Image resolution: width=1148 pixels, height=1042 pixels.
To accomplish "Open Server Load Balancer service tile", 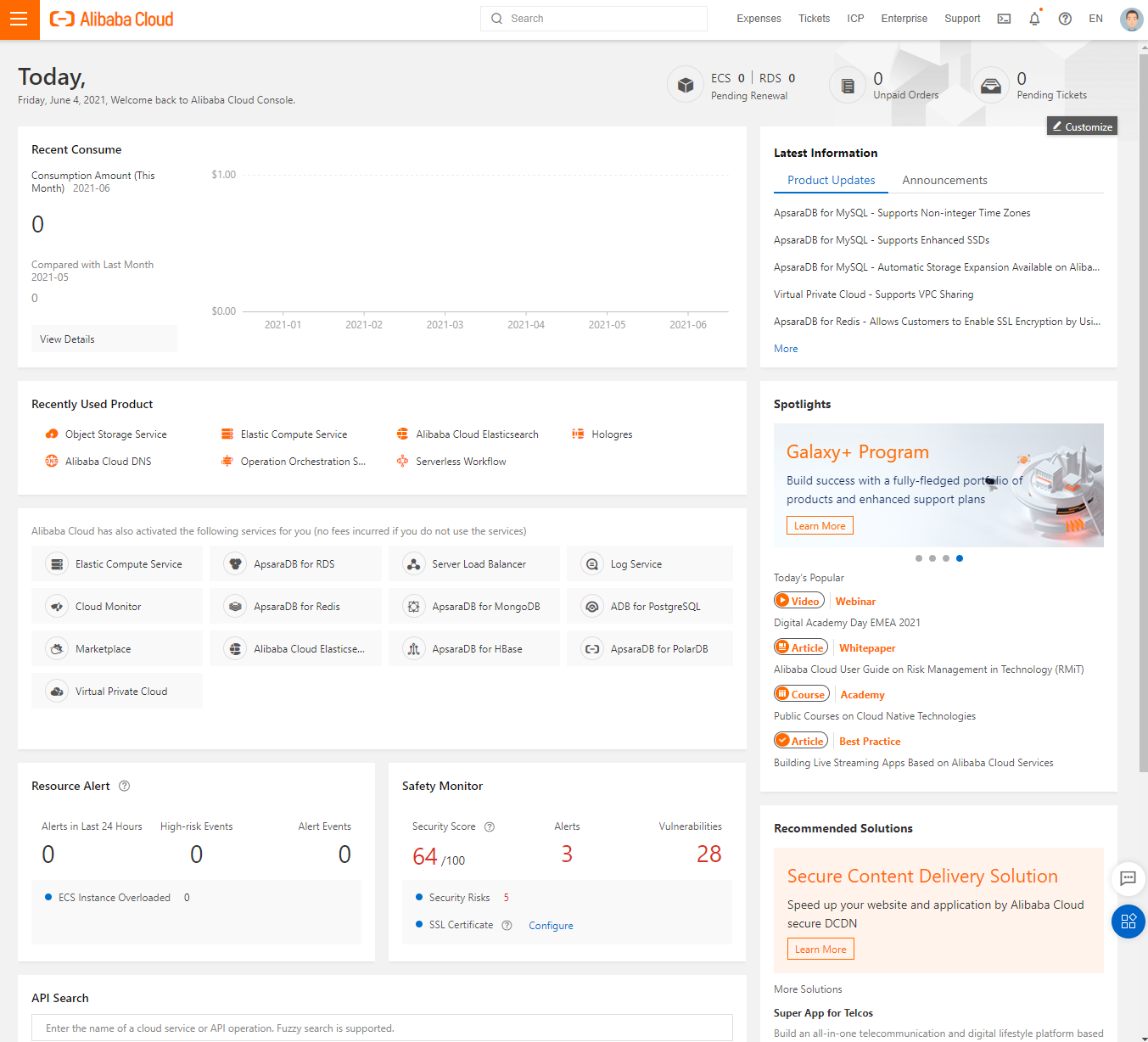I will point(473,563).
